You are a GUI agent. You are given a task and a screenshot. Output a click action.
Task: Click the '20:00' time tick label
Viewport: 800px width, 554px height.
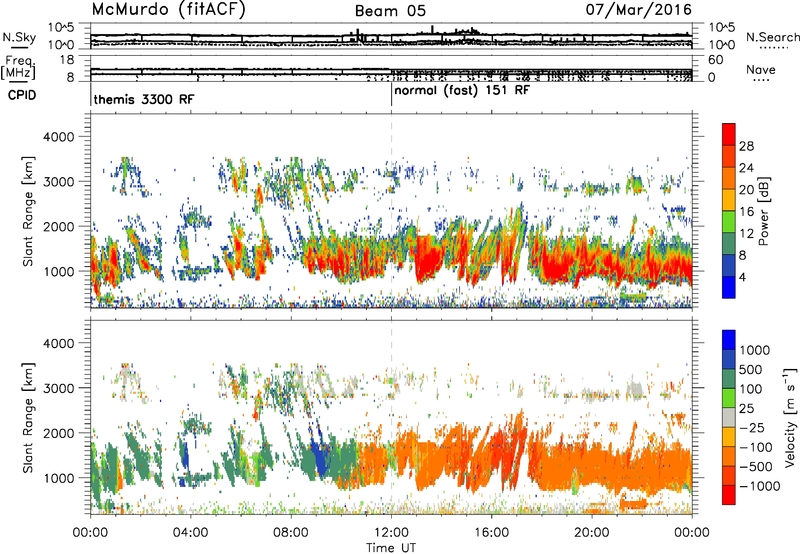(x=591, y=533)
